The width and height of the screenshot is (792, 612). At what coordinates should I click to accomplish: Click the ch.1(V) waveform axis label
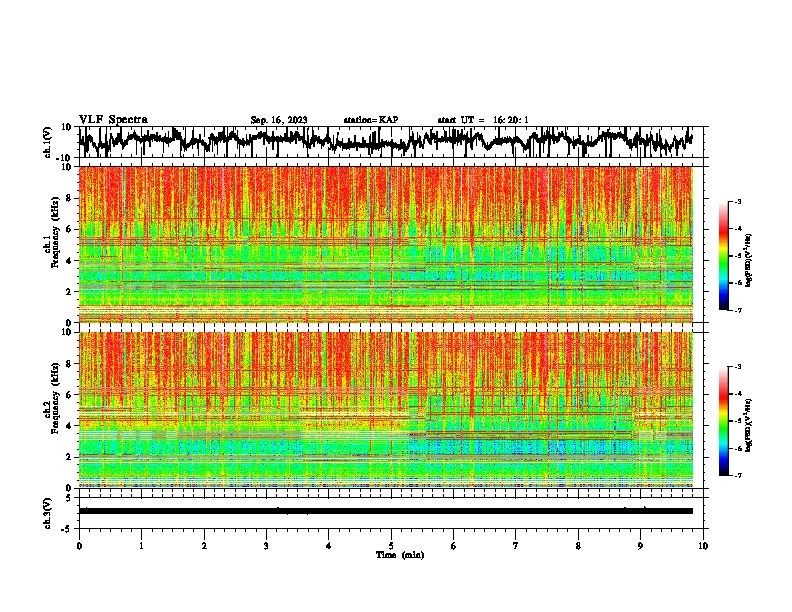[x=48, y=142]
